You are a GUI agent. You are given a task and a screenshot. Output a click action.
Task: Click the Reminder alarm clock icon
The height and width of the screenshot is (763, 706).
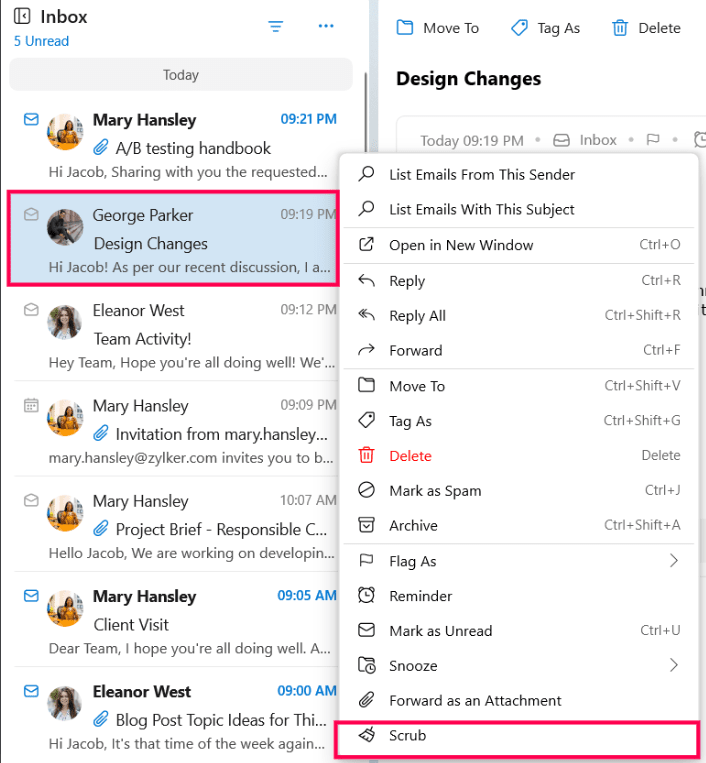tap(366, 595)
